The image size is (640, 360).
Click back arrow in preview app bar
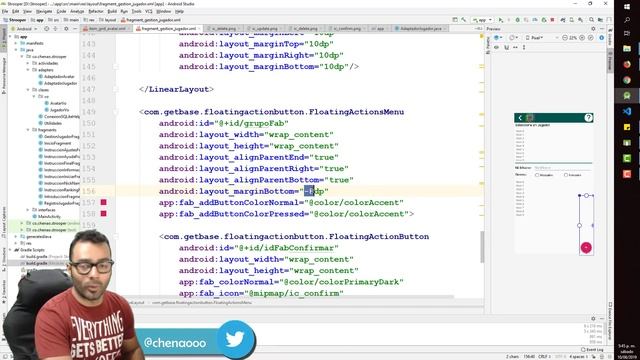pos(520,118)
